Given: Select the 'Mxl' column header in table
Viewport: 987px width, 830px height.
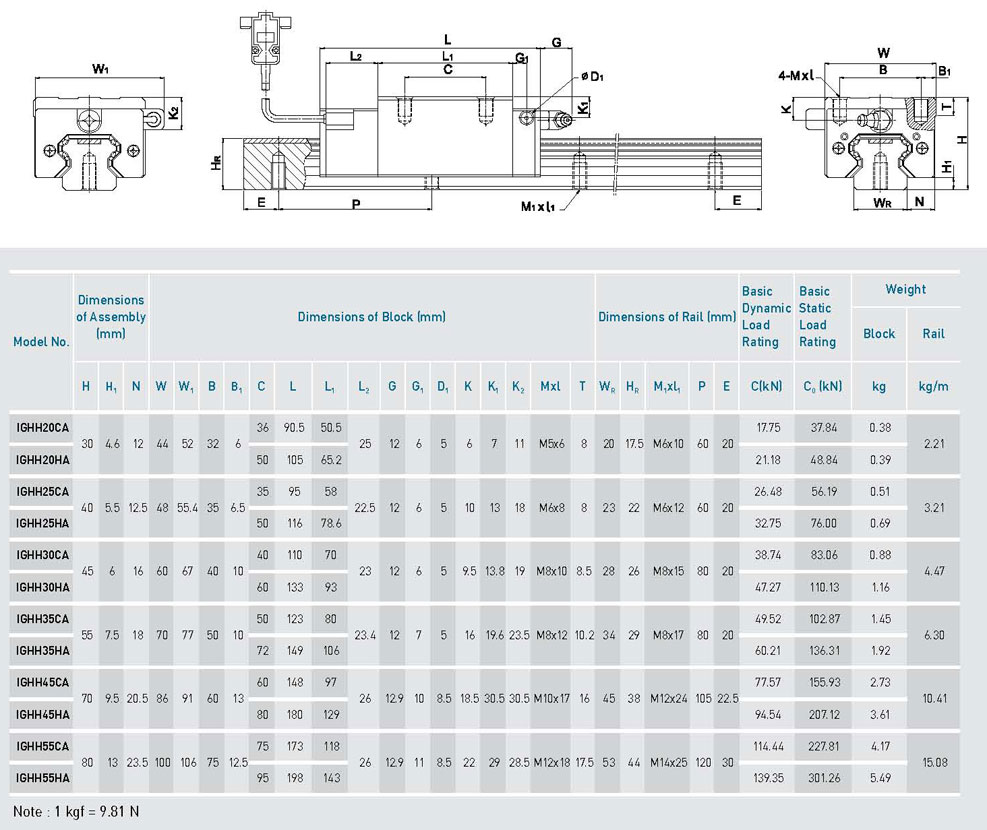Looking at the screenshot, I should coord(550,386).
